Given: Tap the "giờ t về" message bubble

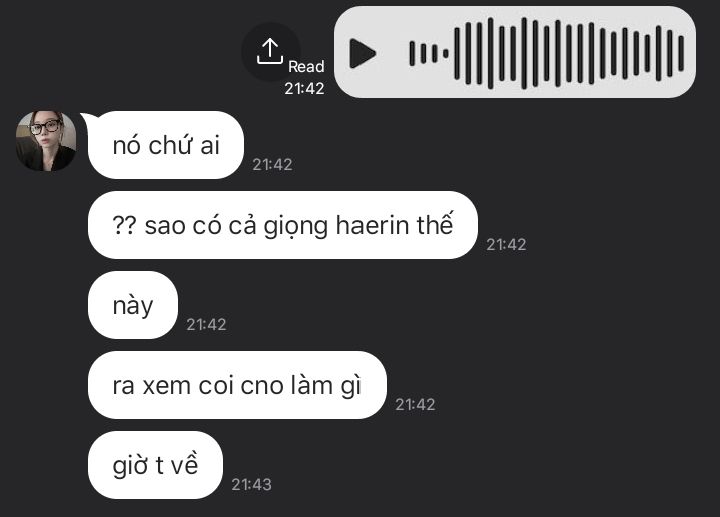Looking at the screenshot, I should [155, 465].
